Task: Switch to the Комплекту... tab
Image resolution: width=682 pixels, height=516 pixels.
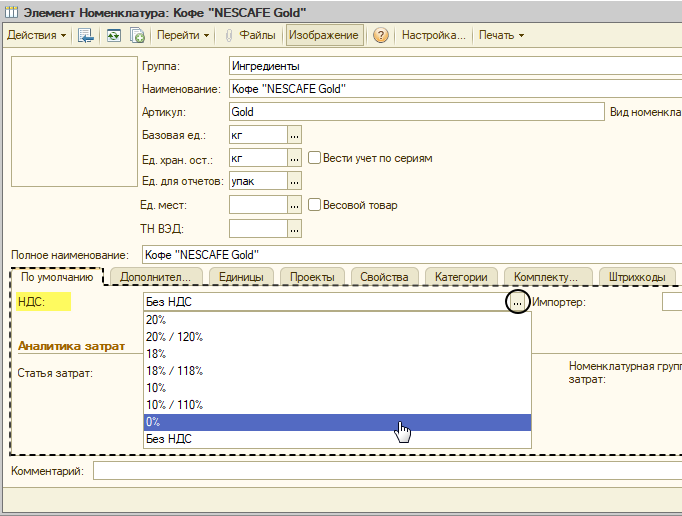Action: (x=546, y=277)
